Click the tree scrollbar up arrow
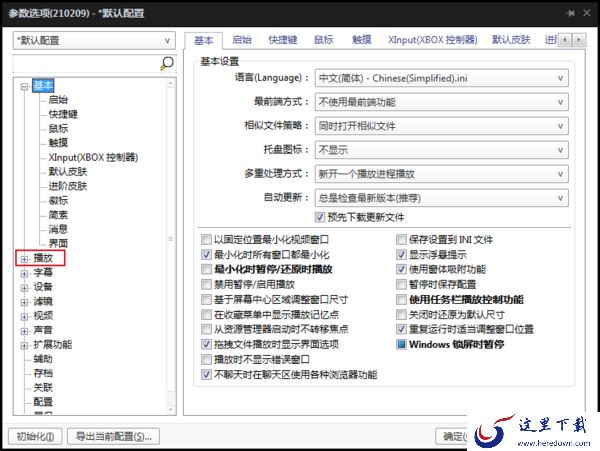The image size is (600, 451). (x=171, y=83)
